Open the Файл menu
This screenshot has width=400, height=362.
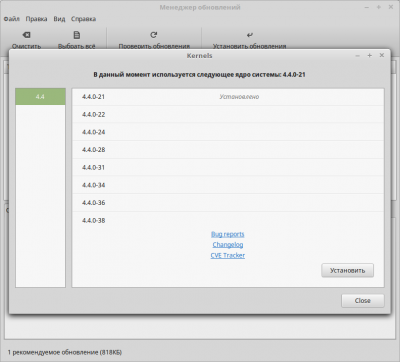point(12,19)
